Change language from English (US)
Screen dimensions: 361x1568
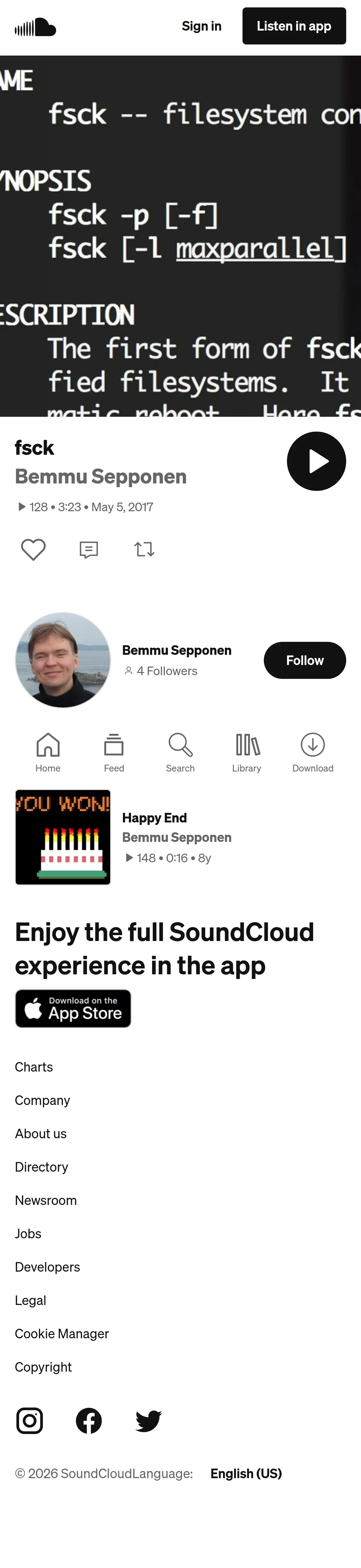[246, 1473]
